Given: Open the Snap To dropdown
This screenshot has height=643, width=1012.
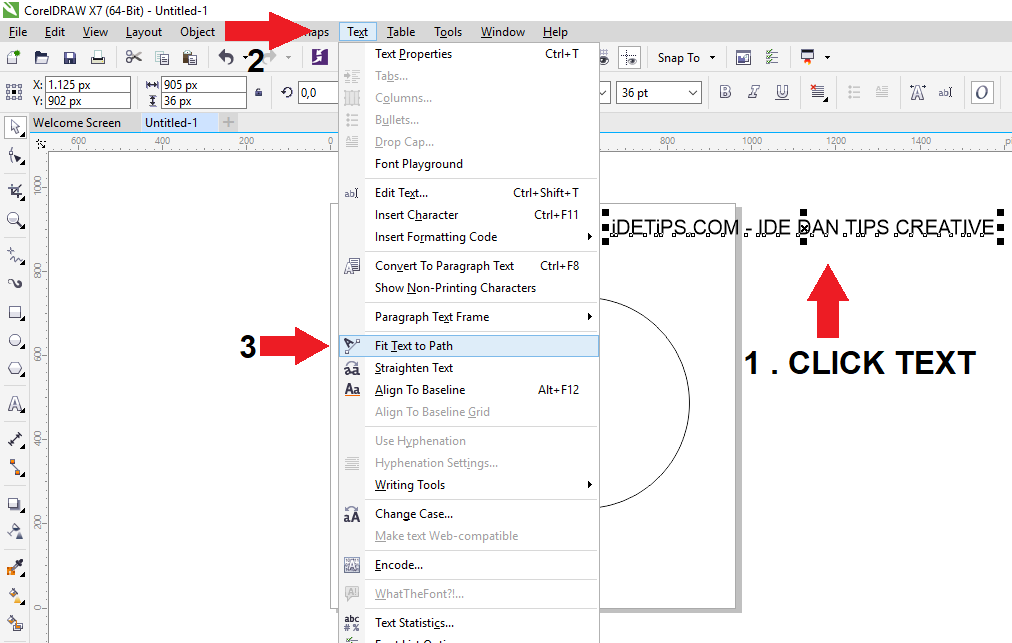Looking at the screenshot, I should 686,57.
